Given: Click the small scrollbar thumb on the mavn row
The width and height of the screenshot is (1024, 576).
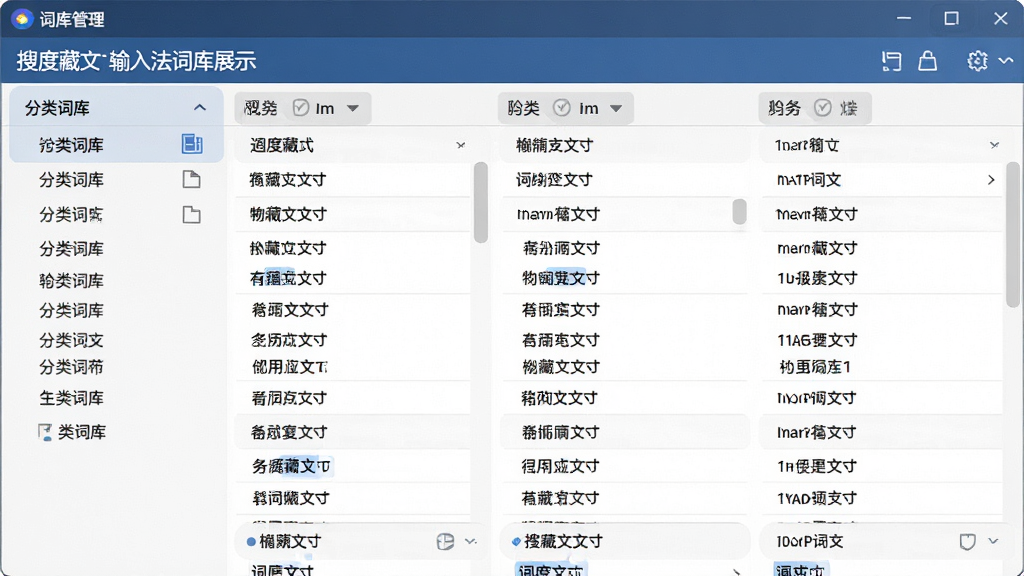Looking at the screenshot, I should pos(739,212).
